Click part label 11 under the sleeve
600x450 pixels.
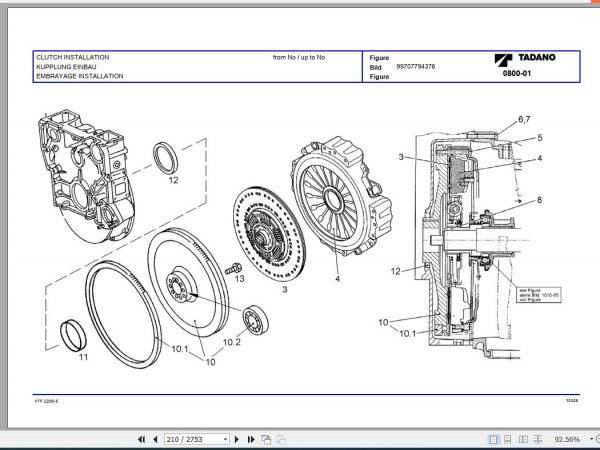point(83,357)
